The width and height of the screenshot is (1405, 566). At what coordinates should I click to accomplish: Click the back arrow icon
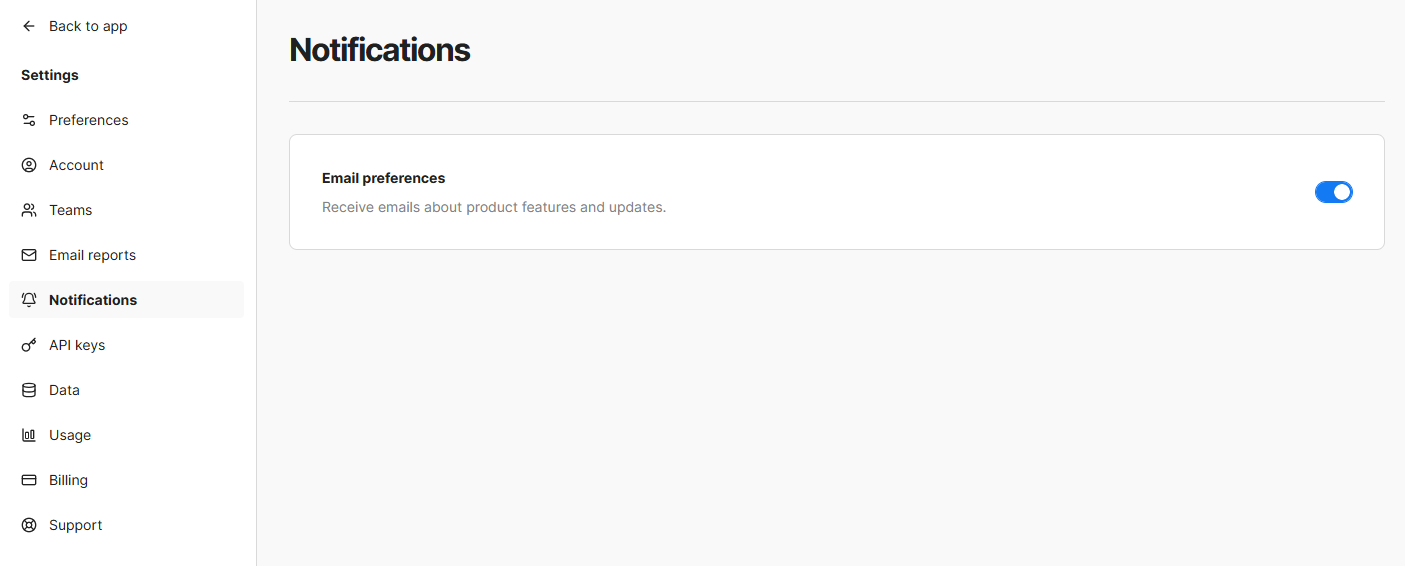click(29, 26)
